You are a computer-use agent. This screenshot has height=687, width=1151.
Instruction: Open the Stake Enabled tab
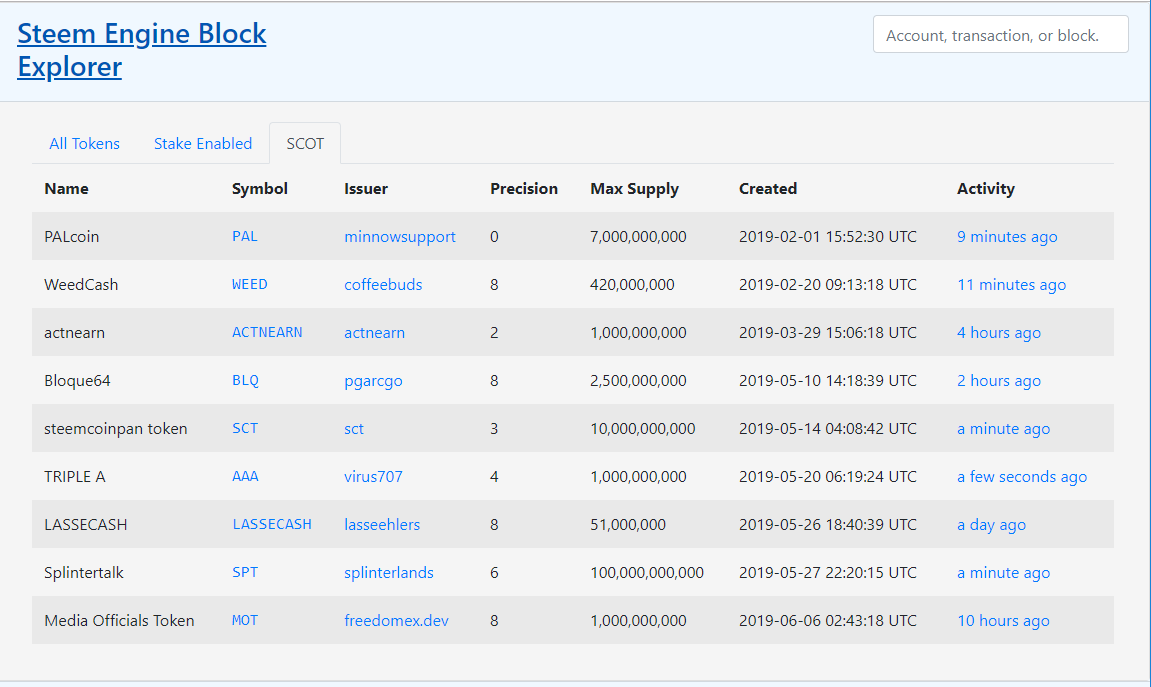tap(203, 144)
